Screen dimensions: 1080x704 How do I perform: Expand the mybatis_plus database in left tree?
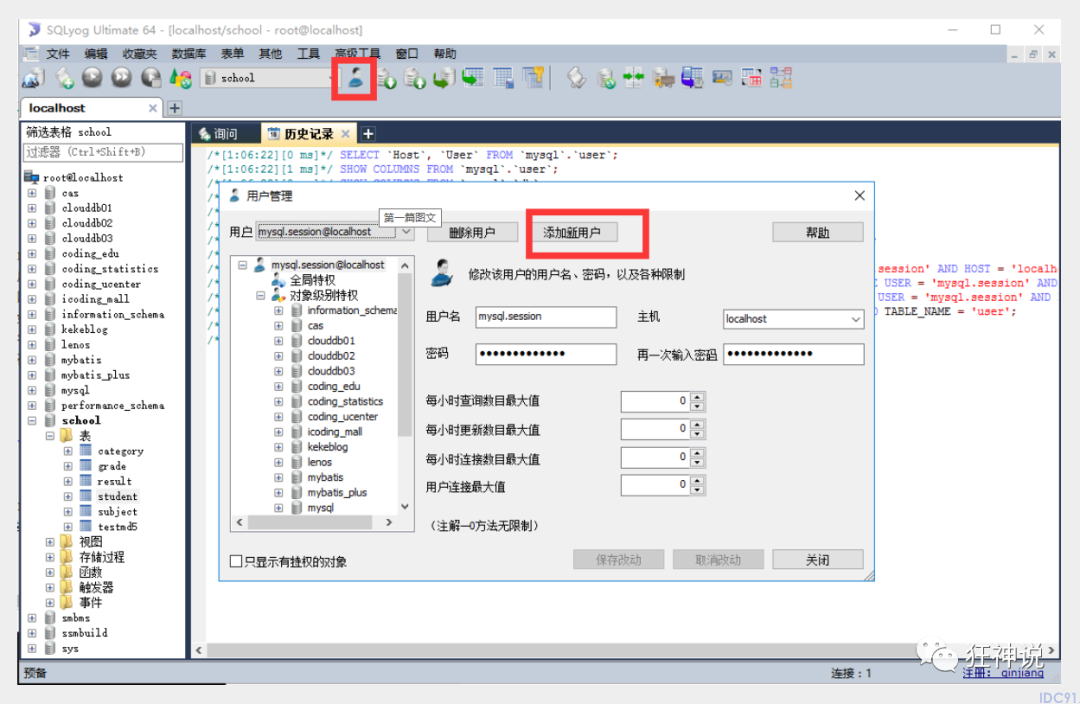[x=32, y=375]
